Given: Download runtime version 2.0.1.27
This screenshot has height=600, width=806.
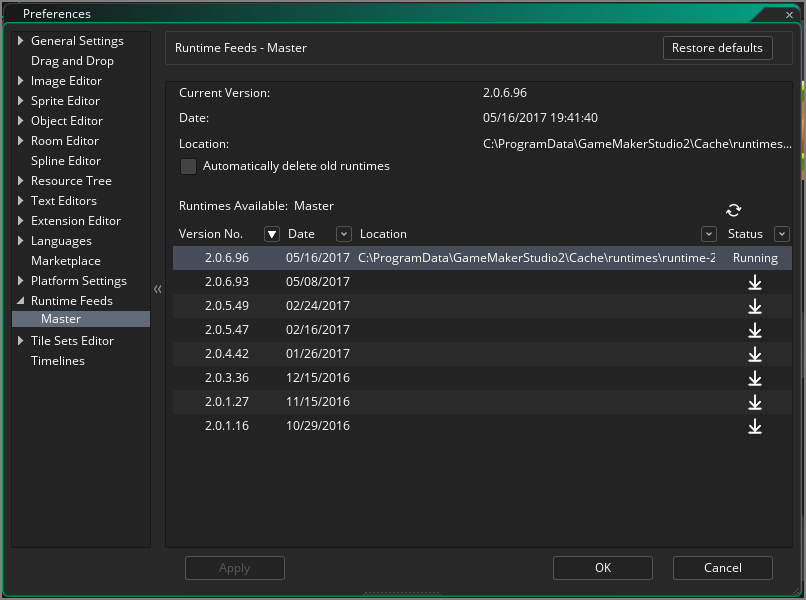Looking at the screenshot, I should pyautogui.click(x=755, y=402).
